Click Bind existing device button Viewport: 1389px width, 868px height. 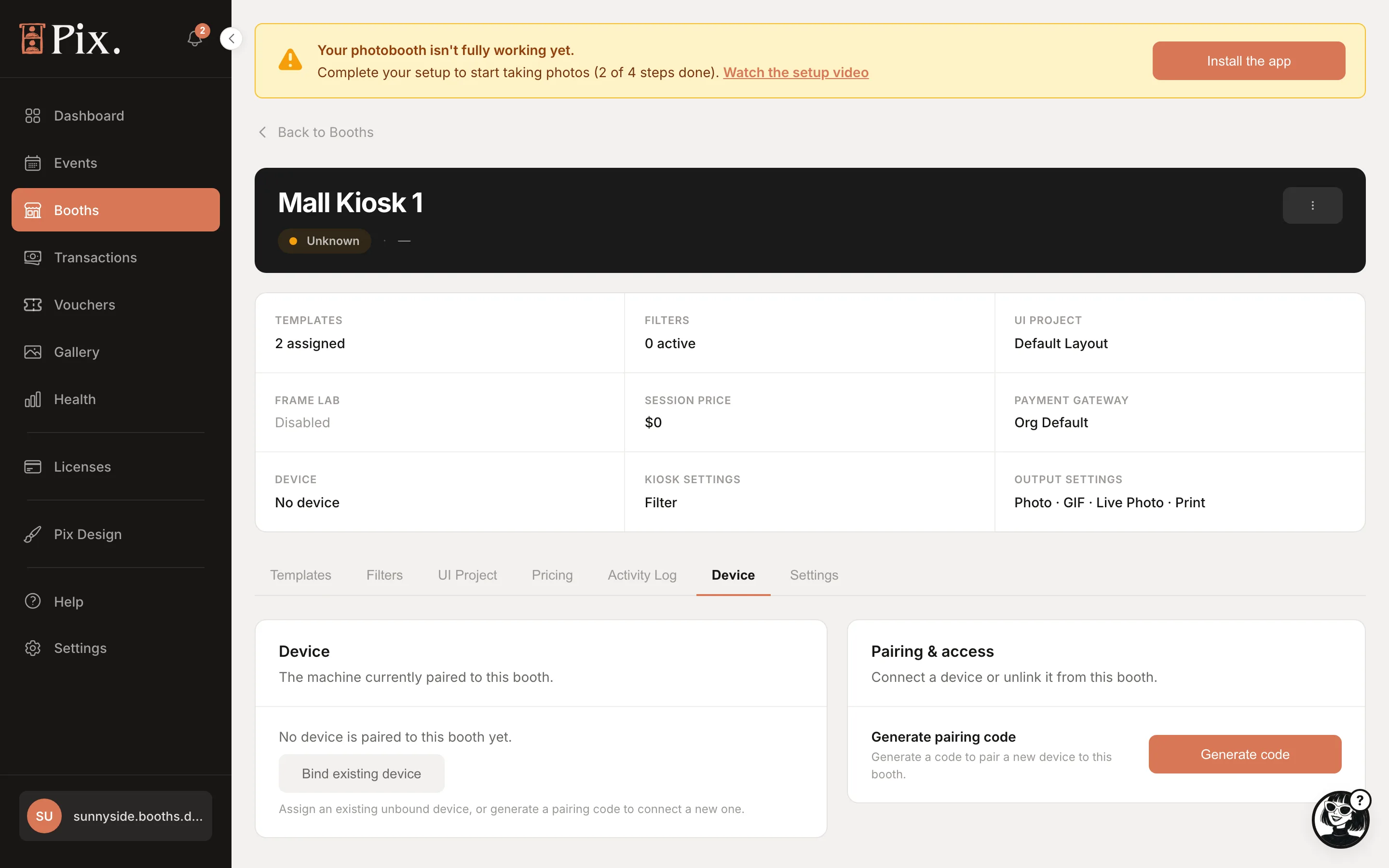coord(362,773)
